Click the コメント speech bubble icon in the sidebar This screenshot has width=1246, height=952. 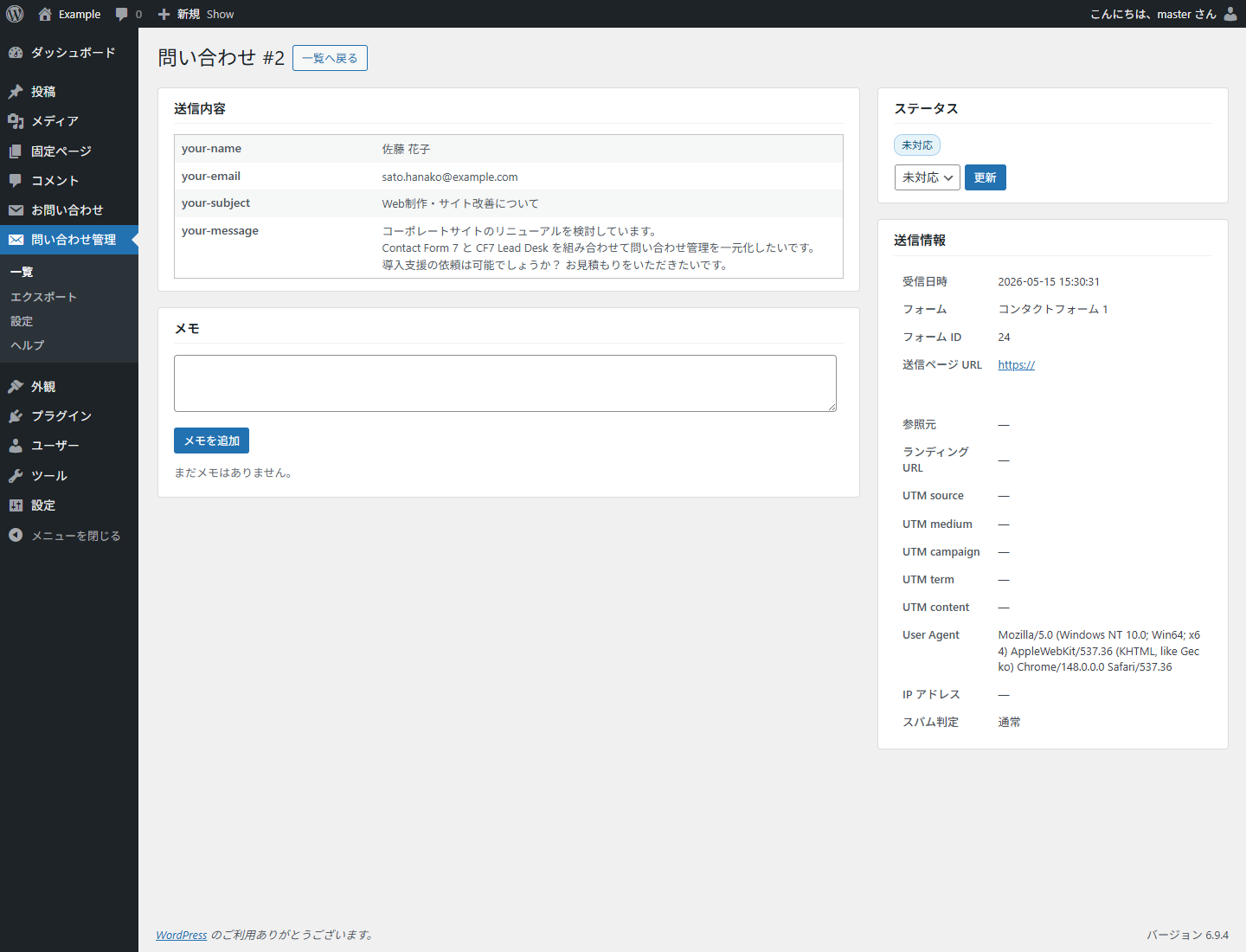click(x=16, y=181)
